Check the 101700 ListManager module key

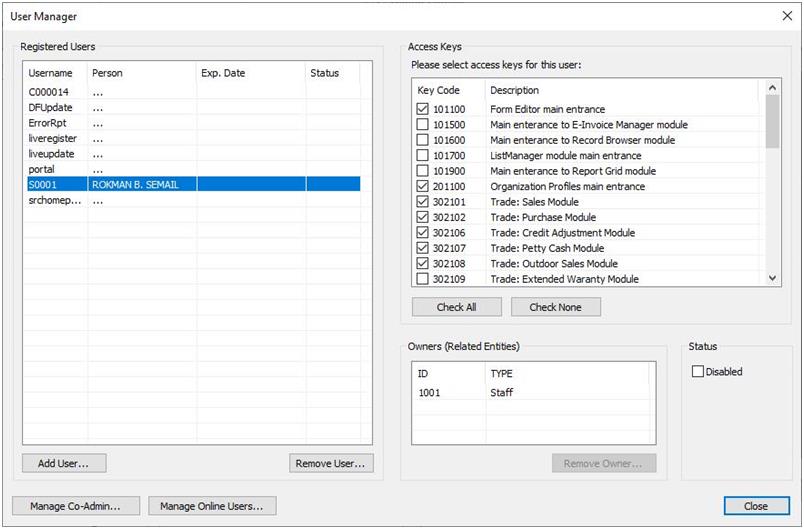tap(422, 156)
